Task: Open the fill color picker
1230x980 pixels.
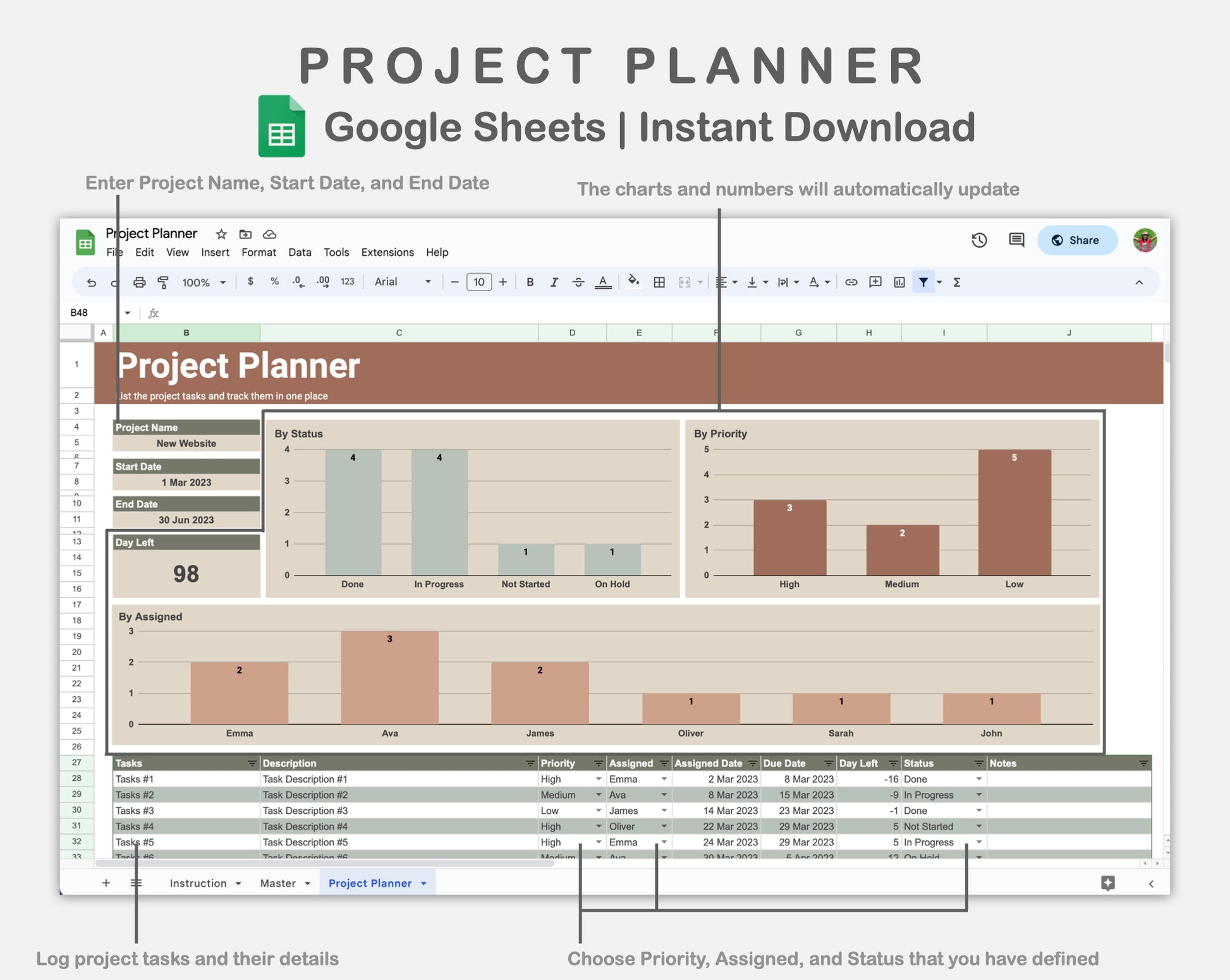Action: click(x=633, y=281)
